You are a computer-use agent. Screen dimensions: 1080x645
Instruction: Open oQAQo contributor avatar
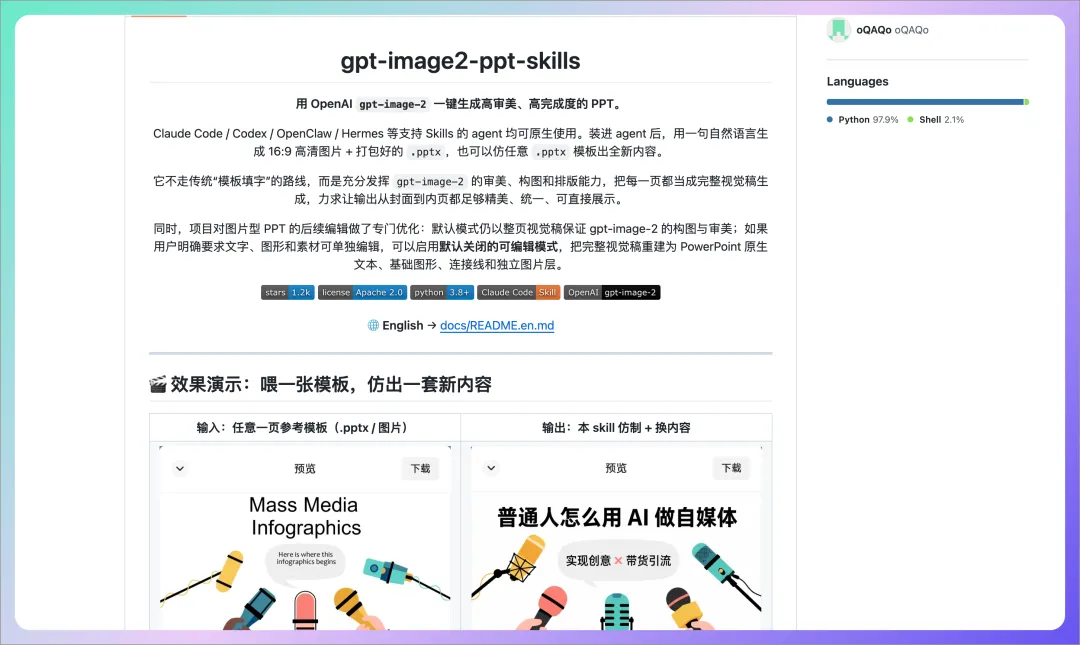click(838, 30)
